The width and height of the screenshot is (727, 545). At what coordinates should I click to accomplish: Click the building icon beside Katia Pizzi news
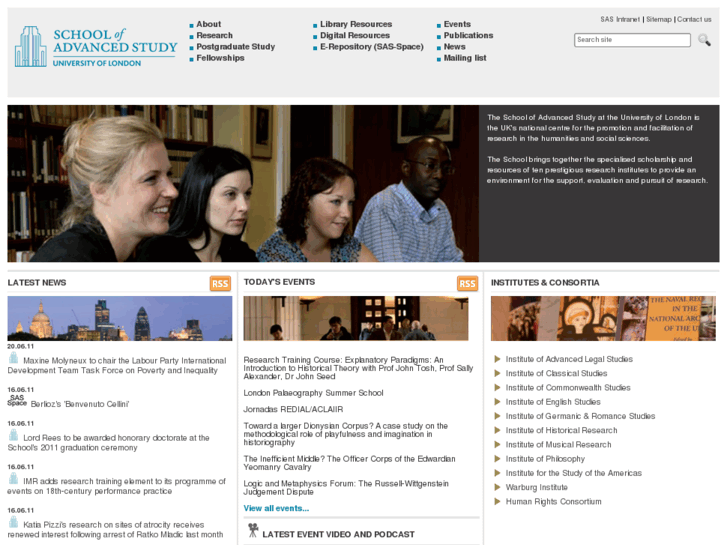click(x=14, y=522)
